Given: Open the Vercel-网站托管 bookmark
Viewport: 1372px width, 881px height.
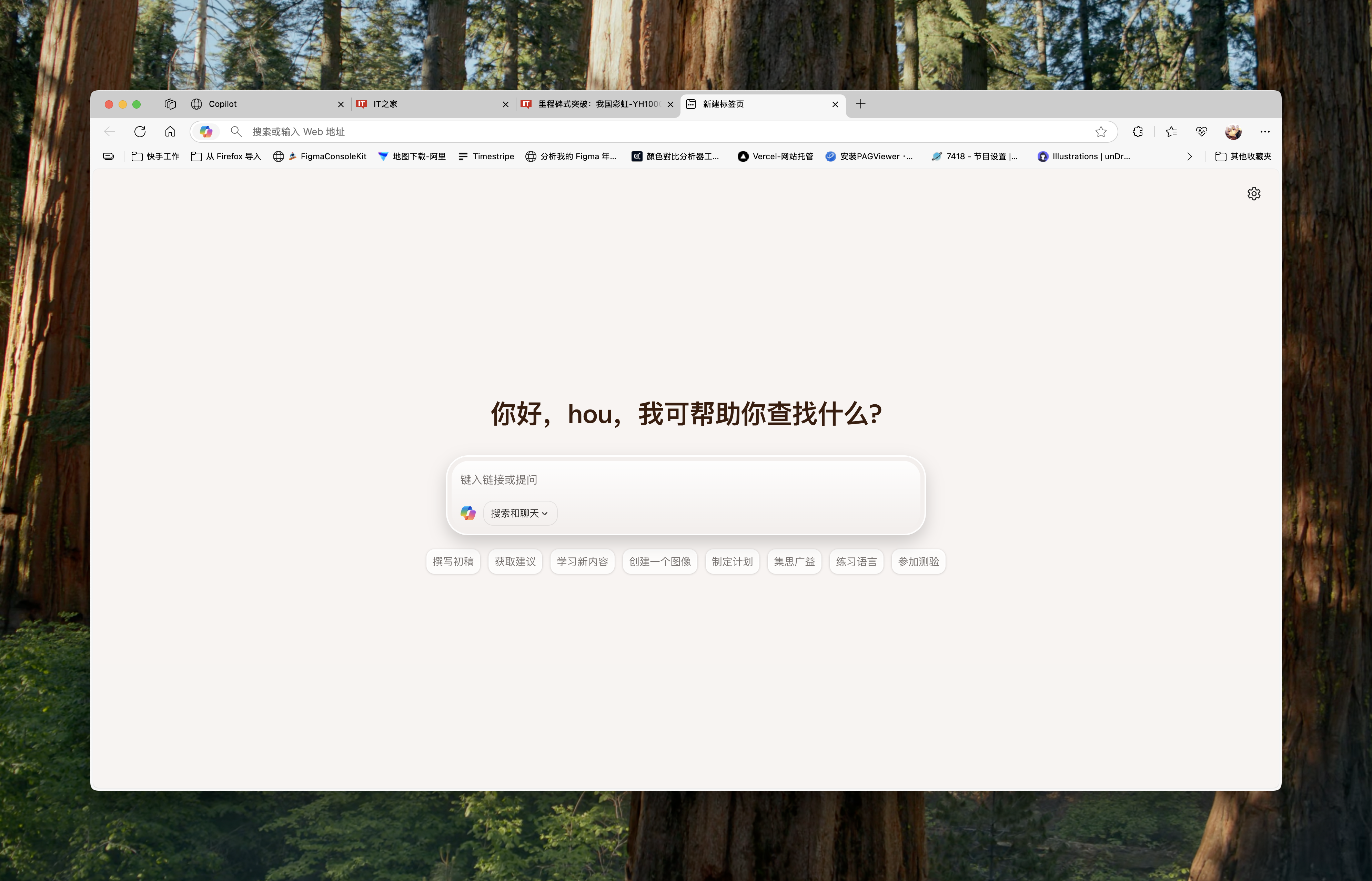Looking at the screenshot, I should 775,156.
